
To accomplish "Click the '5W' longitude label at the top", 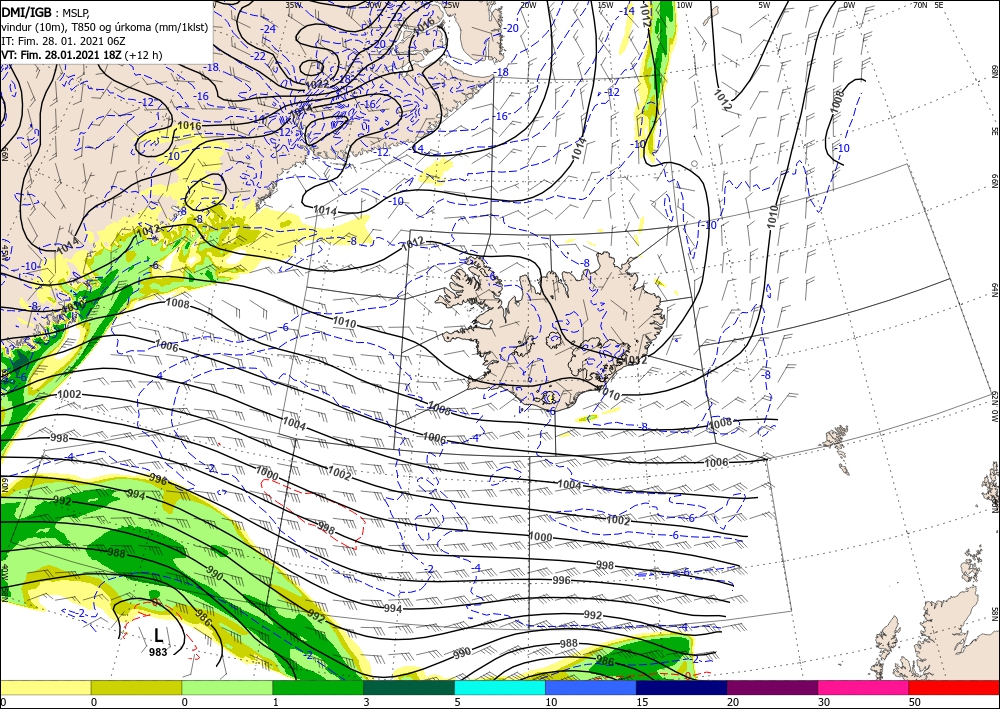I will 764,5.
